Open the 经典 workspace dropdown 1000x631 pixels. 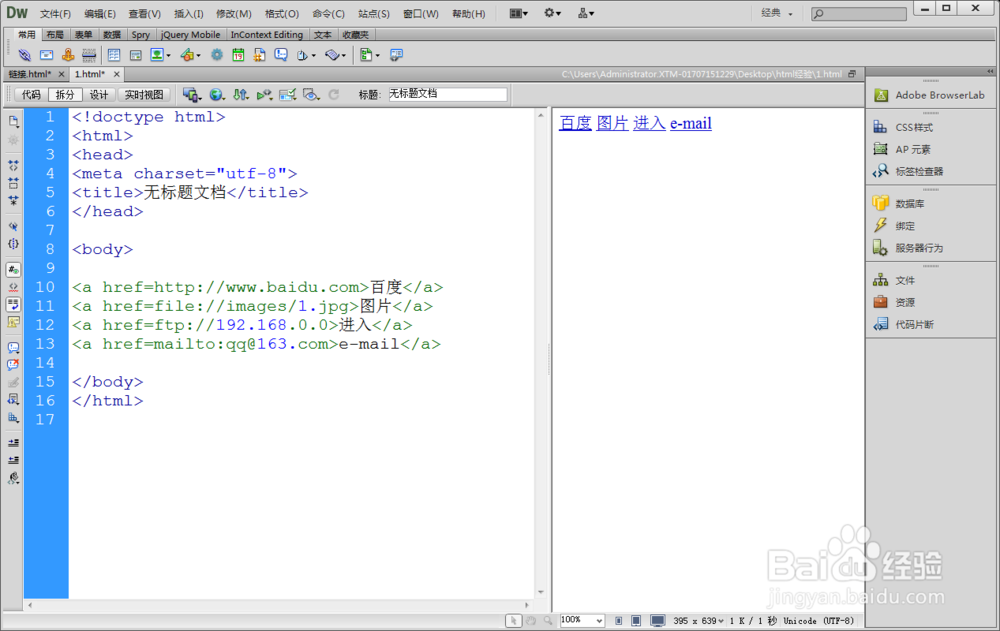(x=777, y=13)
